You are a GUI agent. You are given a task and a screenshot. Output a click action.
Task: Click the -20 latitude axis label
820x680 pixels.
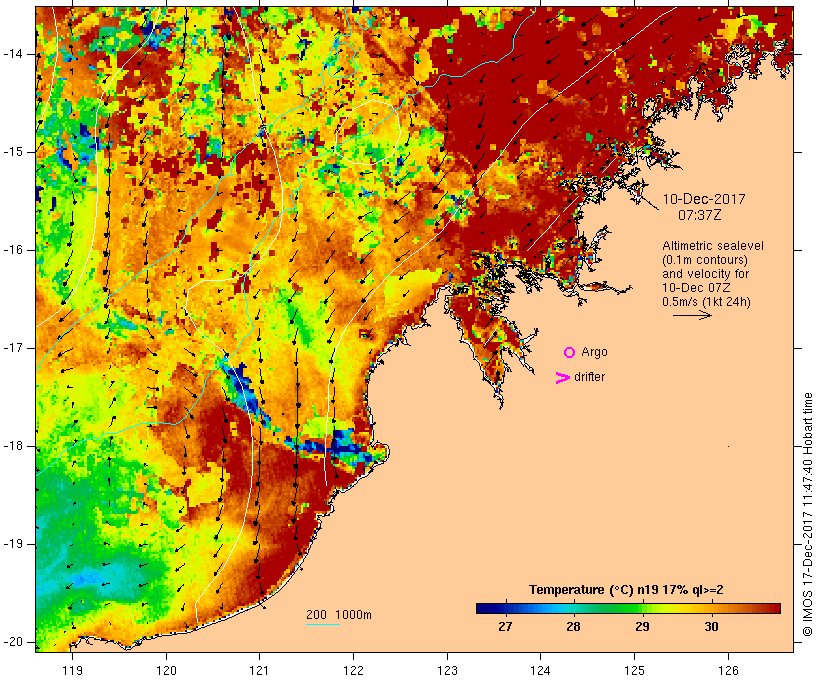(x=13, y=642)
